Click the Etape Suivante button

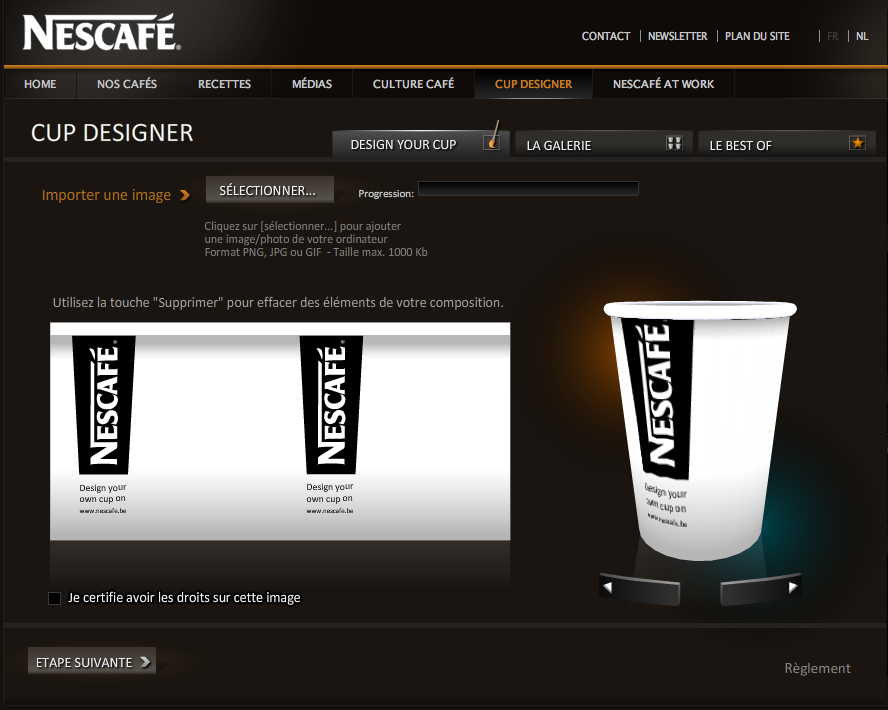[x=92, y=661]
